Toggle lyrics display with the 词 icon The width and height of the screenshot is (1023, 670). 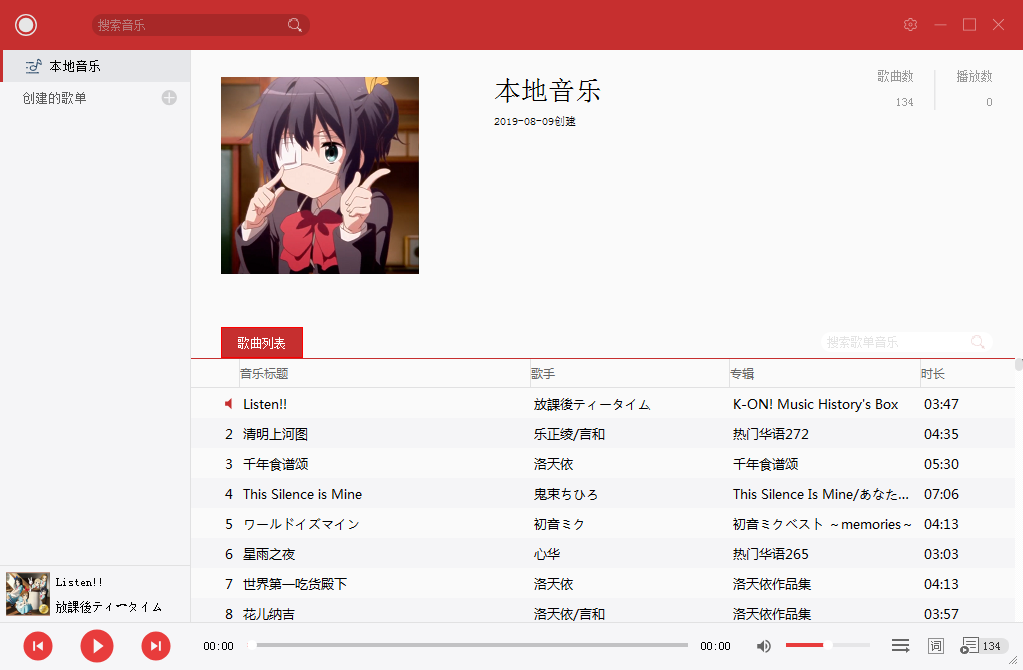pyautogui.click(x=936, y=646)
